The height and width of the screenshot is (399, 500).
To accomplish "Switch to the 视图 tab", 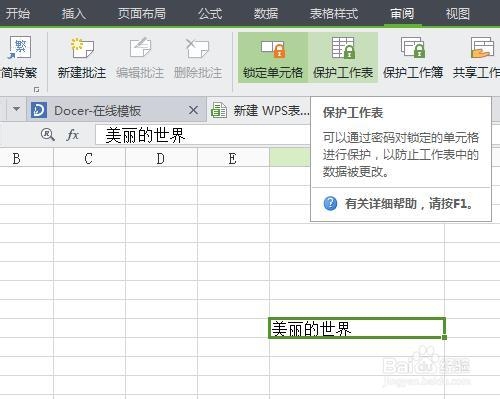I will 458,13.
